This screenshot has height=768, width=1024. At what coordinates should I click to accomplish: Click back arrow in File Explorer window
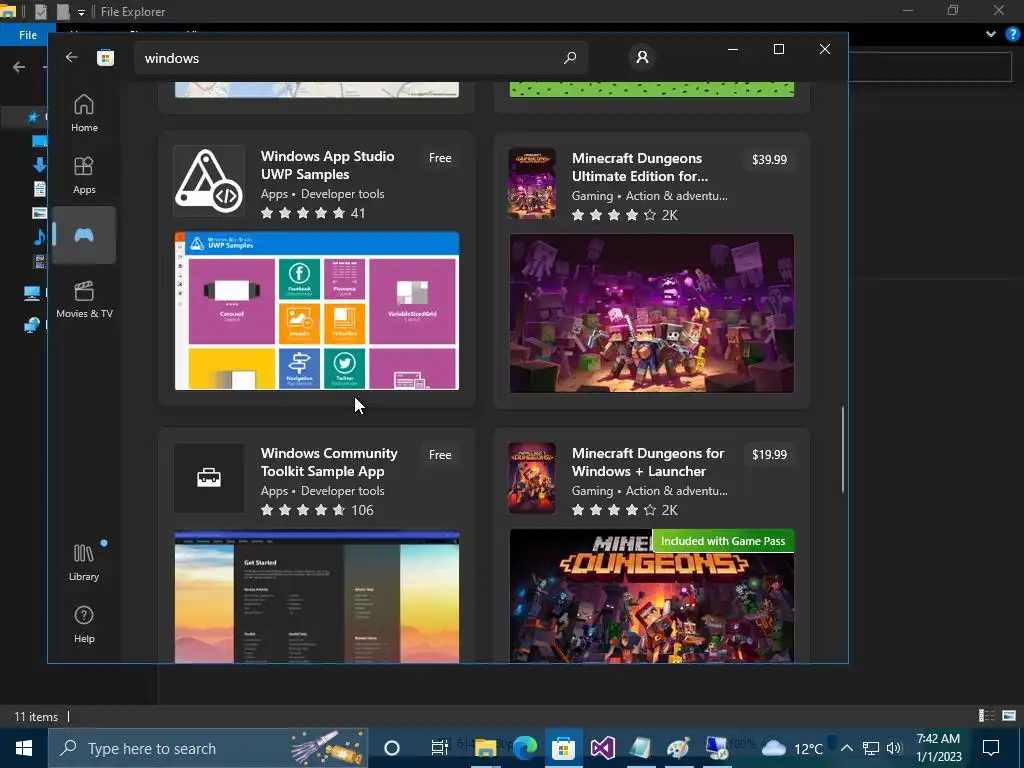pyautogui.click(x=19, y=67)
